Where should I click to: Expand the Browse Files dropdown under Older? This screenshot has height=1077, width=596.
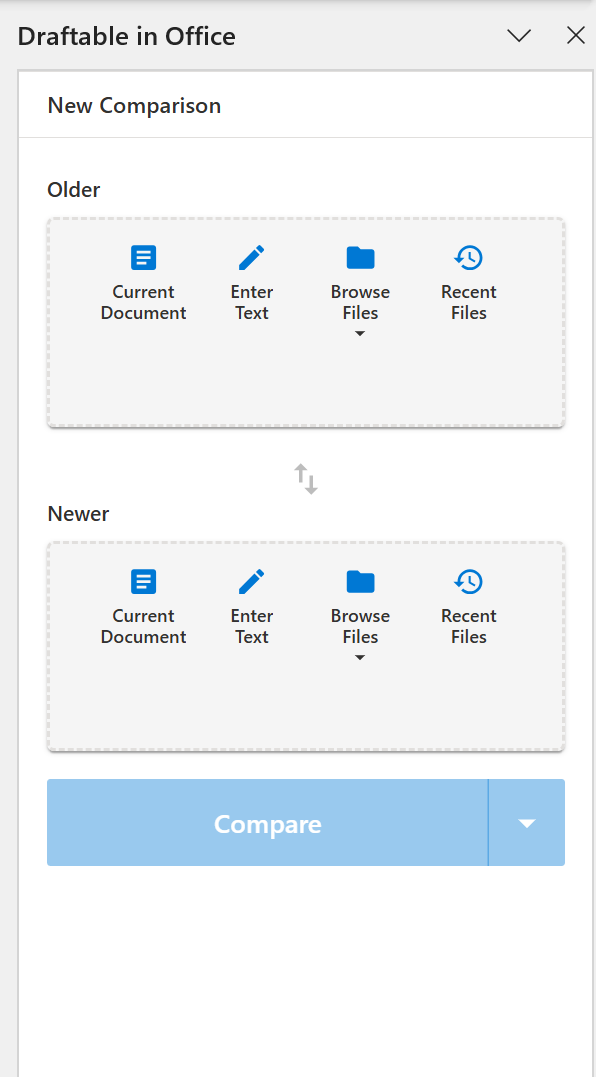[360, 333]
